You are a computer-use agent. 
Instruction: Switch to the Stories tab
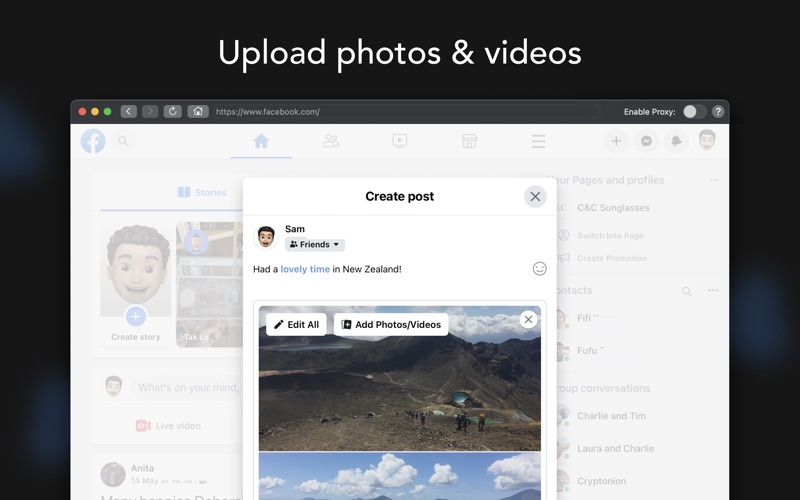tap(203, 192)
